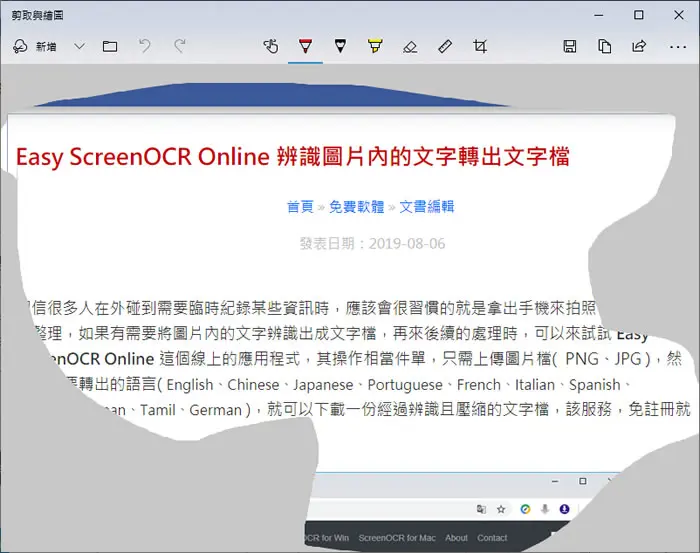Open a file with folder icon
Image resolution: width=700 pixels, height=553 pixels.
click(110, 46)
